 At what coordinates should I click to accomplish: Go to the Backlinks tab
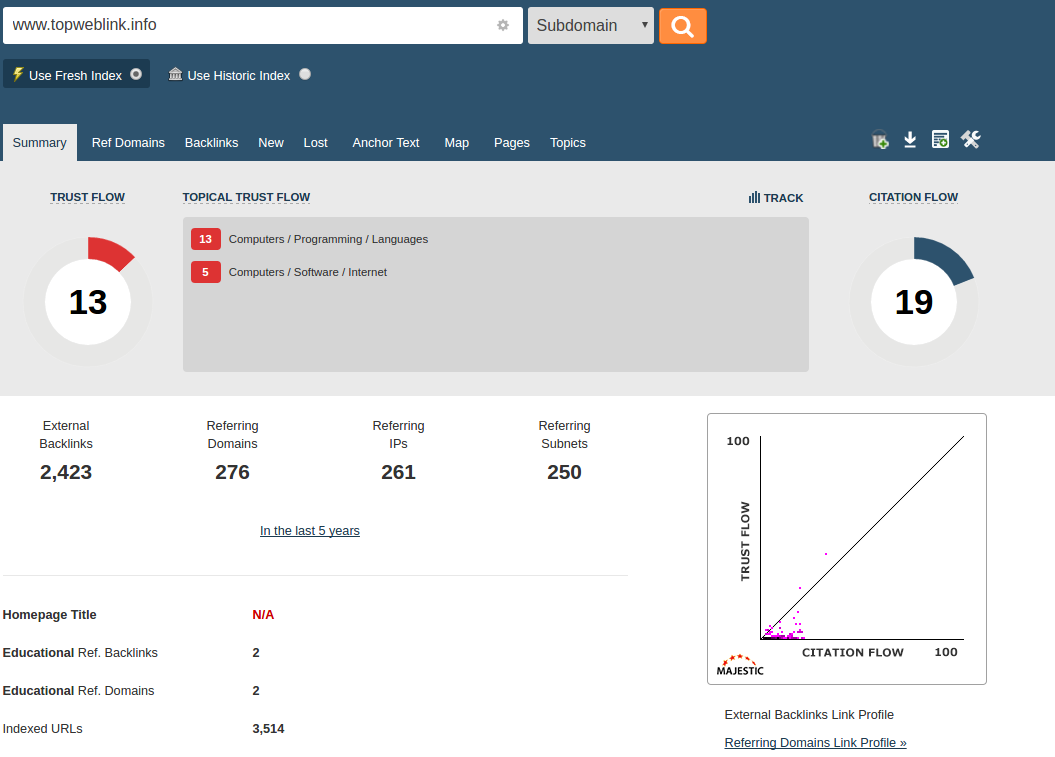click(x=211, y=143)
